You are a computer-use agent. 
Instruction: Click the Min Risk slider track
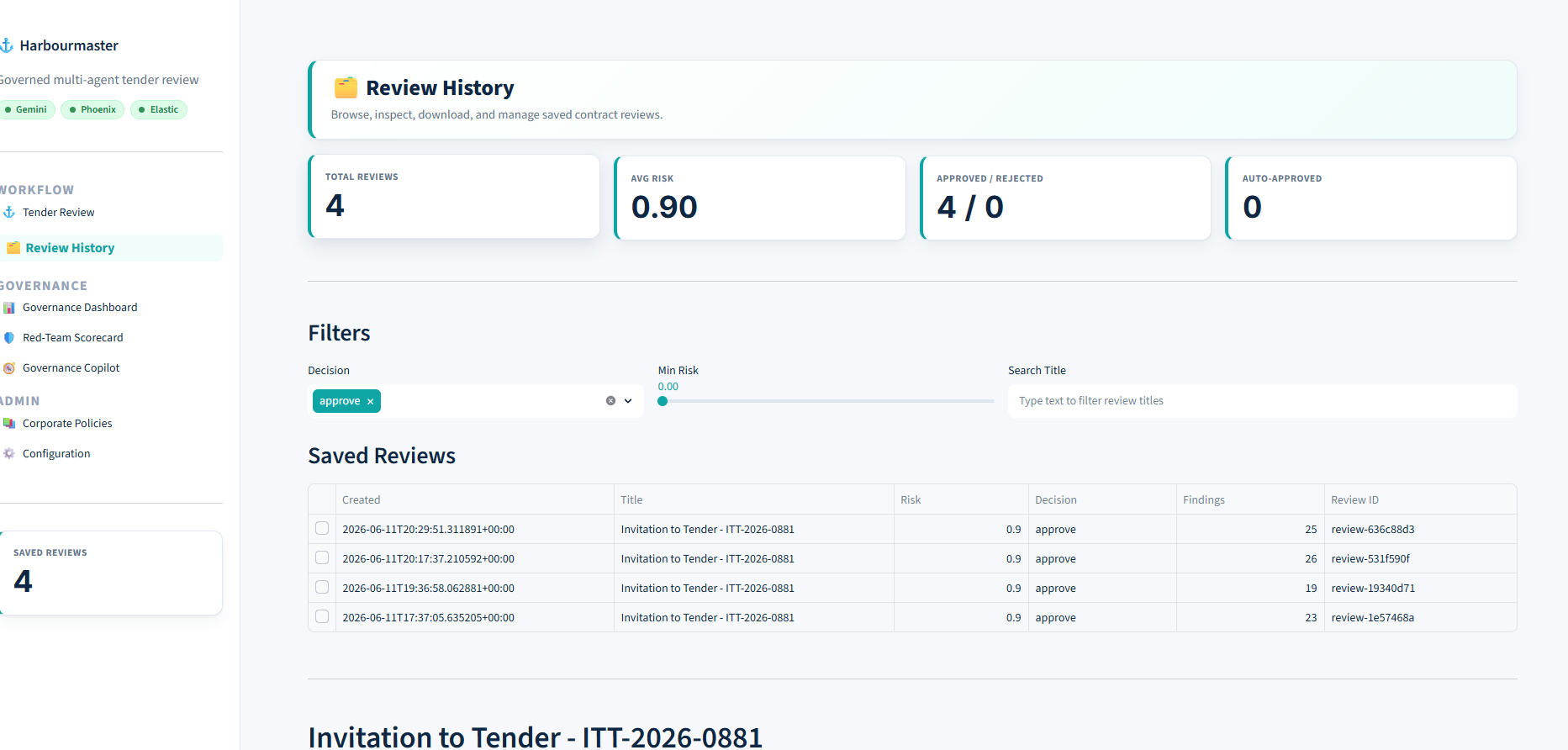tap(828, 401)
